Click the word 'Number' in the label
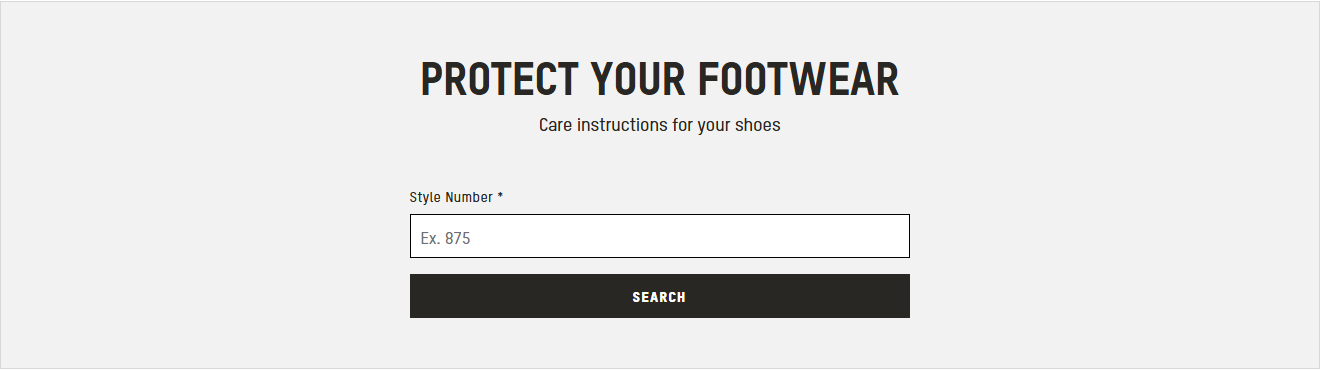Screen dimensions: 1320x370 (469, 197)
